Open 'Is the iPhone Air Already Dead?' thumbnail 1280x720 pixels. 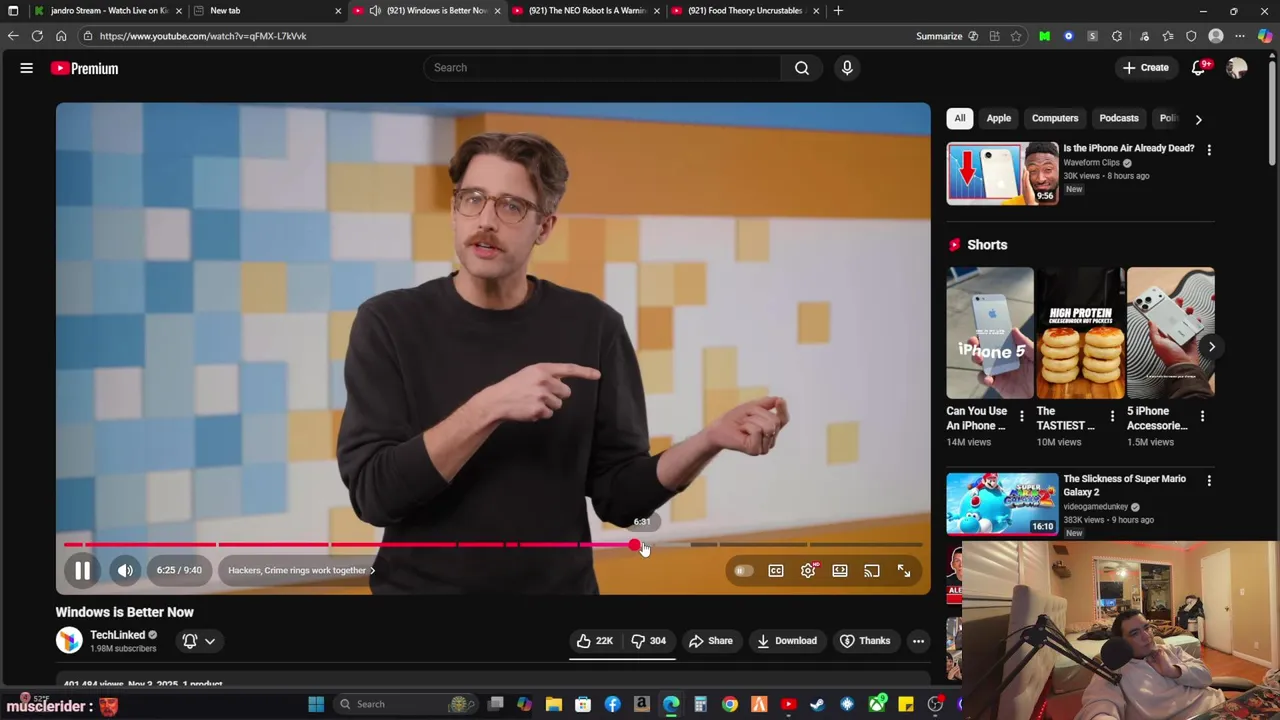pos(1002,174)
